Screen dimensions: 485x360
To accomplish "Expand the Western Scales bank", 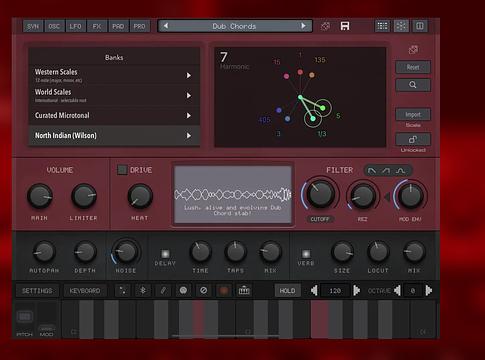I will coord(114,75).
